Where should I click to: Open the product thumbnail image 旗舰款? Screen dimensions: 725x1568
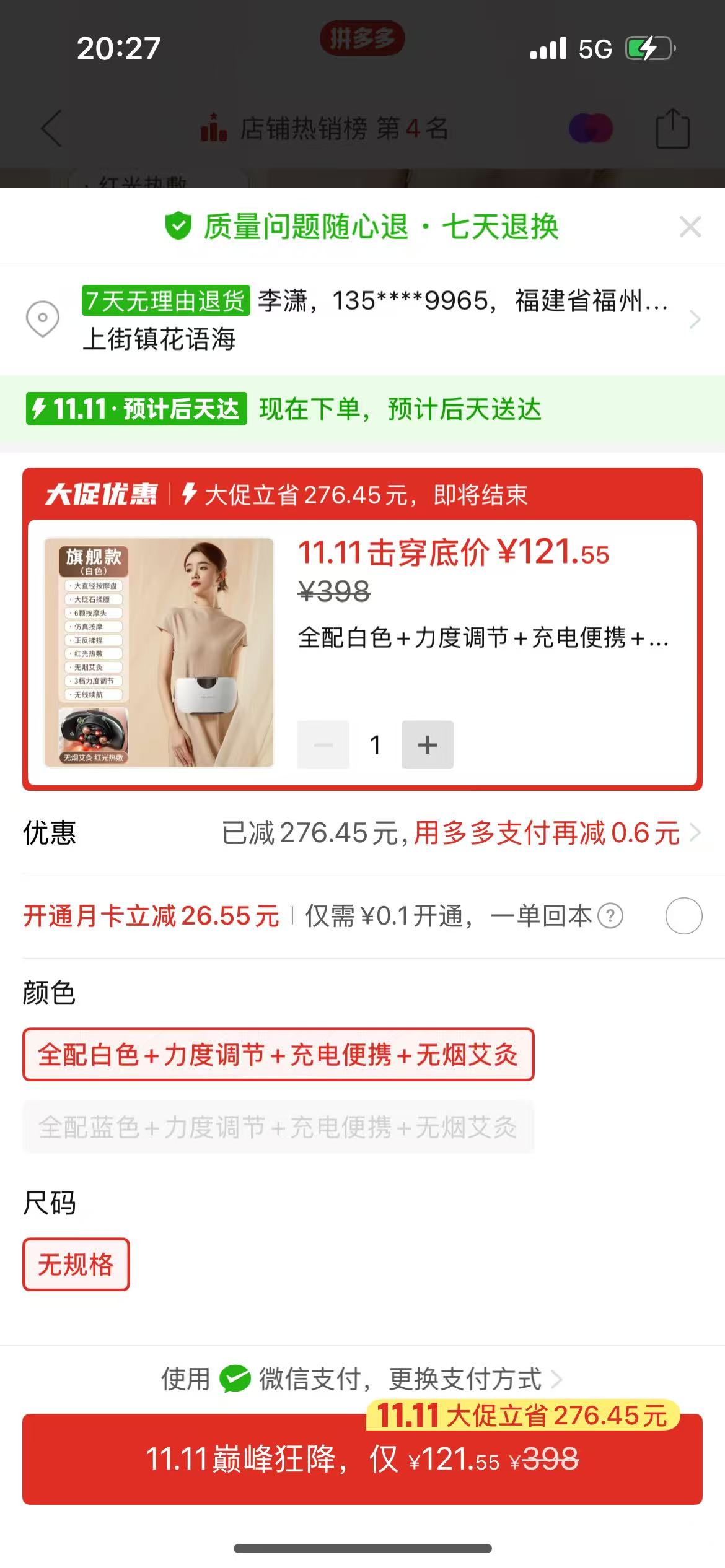pos(159,653)
